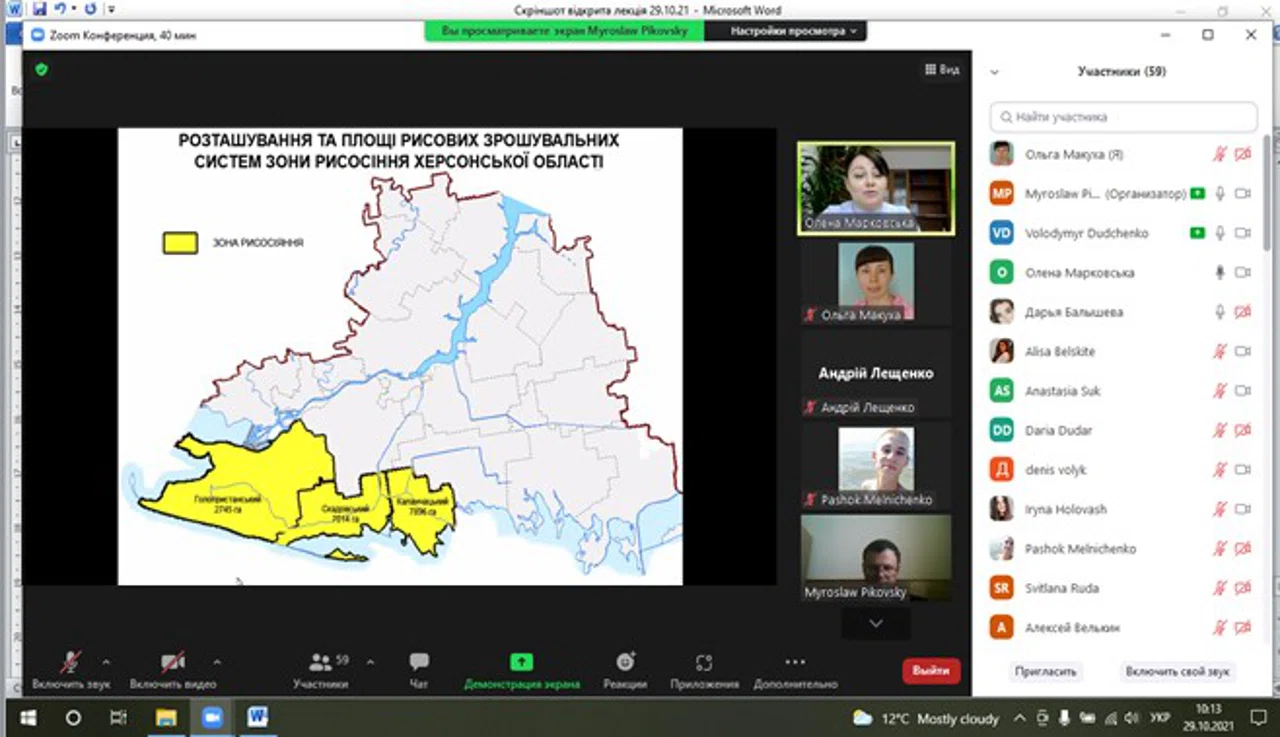Select Андрій Лещенко video tile

point(875,374)
